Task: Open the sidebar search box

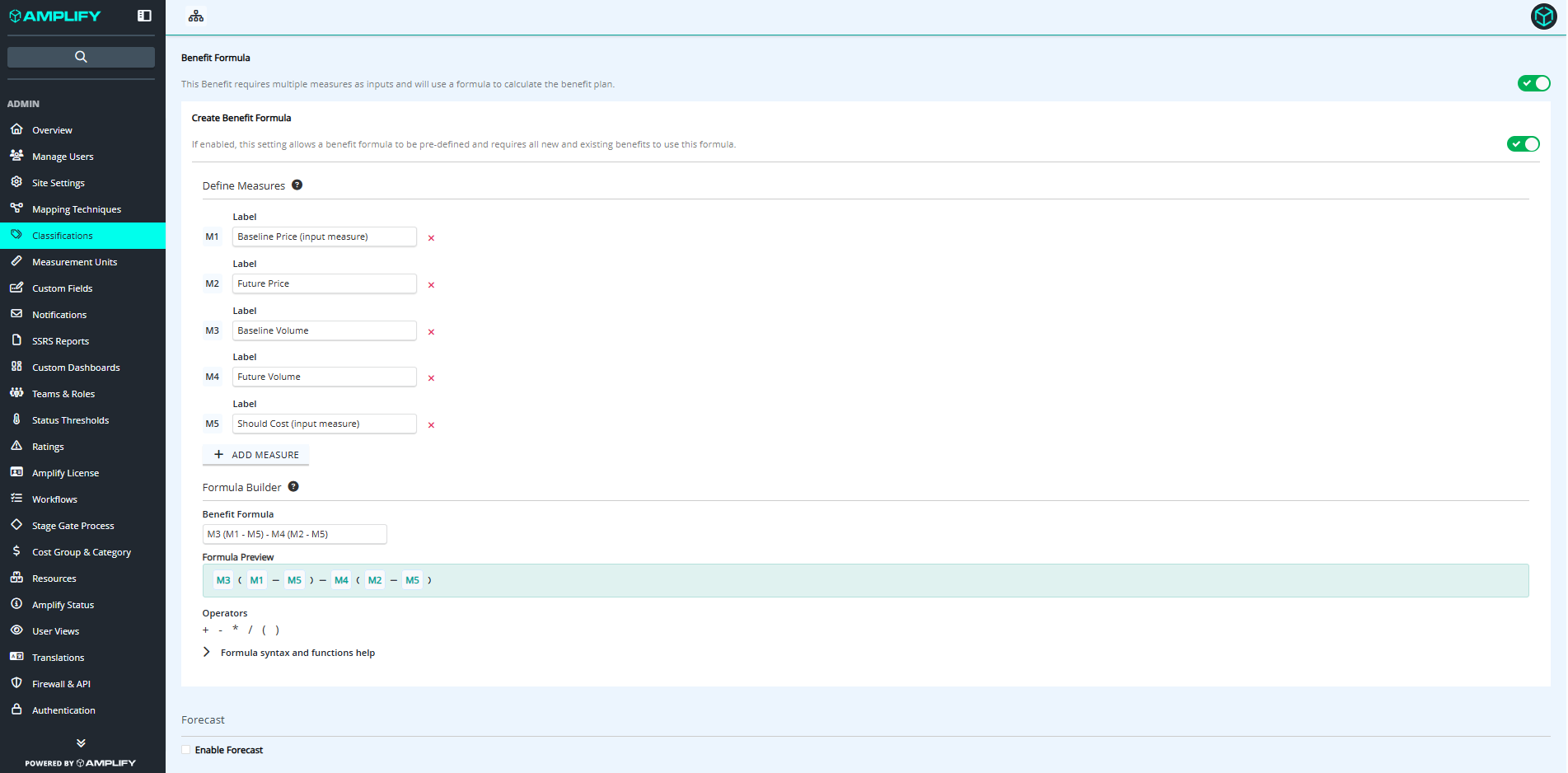Action: 81,57
